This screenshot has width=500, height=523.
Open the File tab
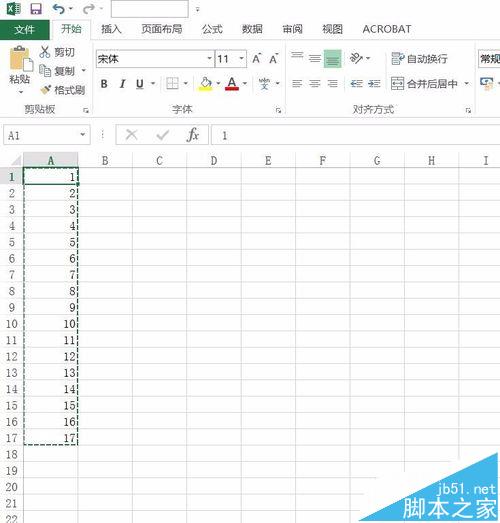point(24,29)
